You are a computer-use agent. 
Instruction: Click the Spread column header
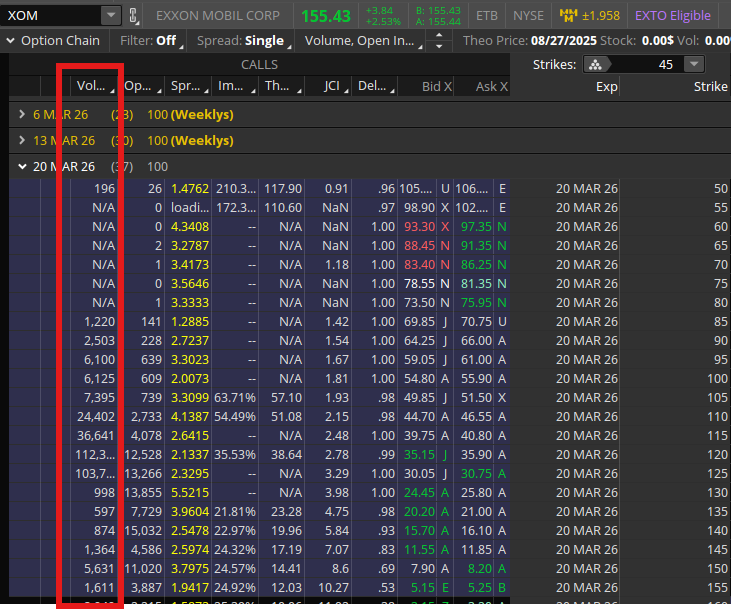[x=188, y=86]
